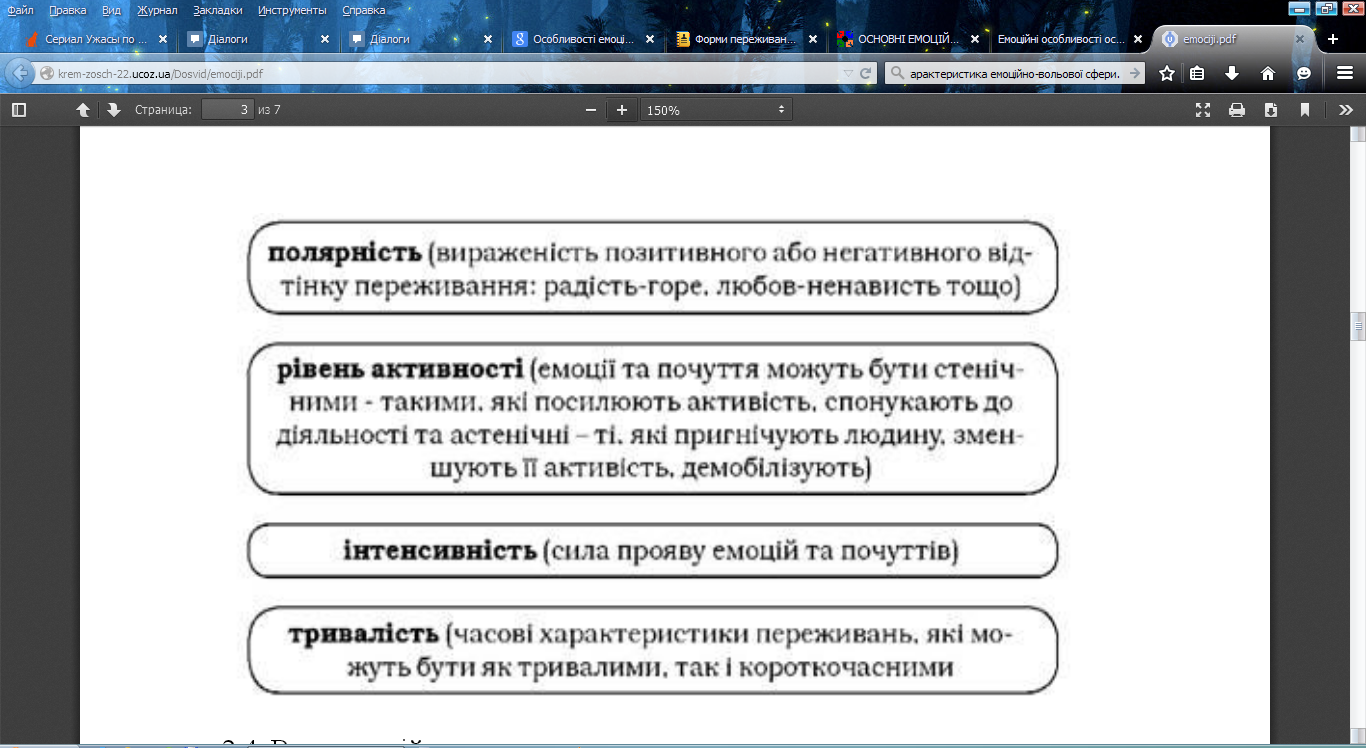This screenshot has width=1366, height=748.
Task: Open the Правка menu
Action: pyautogui.click(x=67, y=10)
